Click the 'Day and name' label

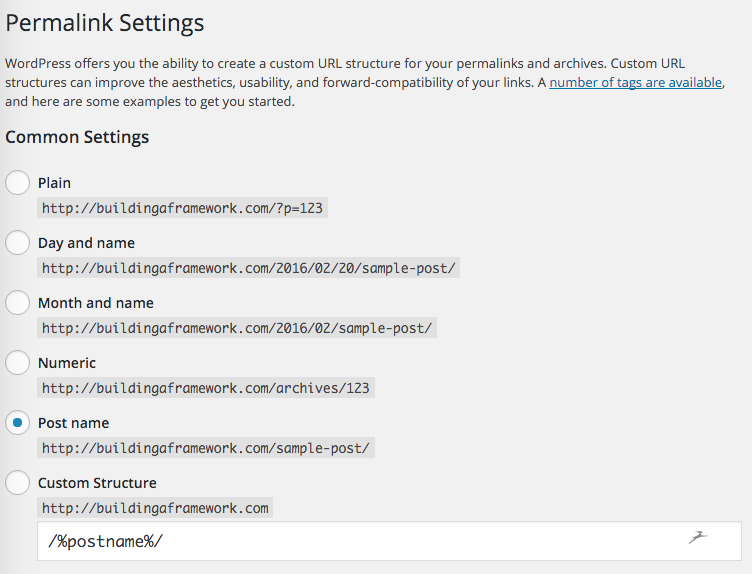pos(86,243)
